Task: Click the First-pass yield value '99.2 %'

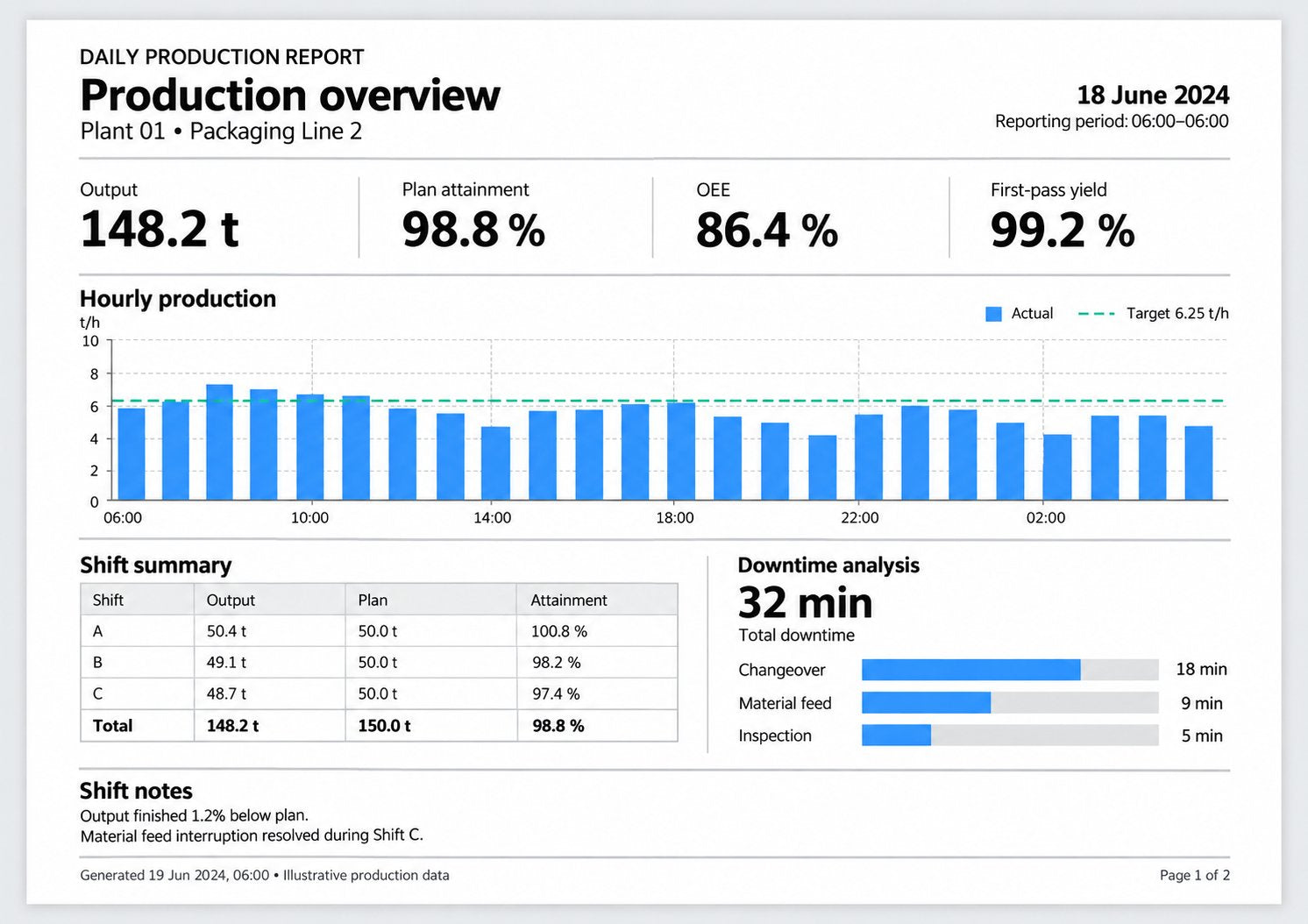Action: pyautogui.click(x=1063, y=231)
